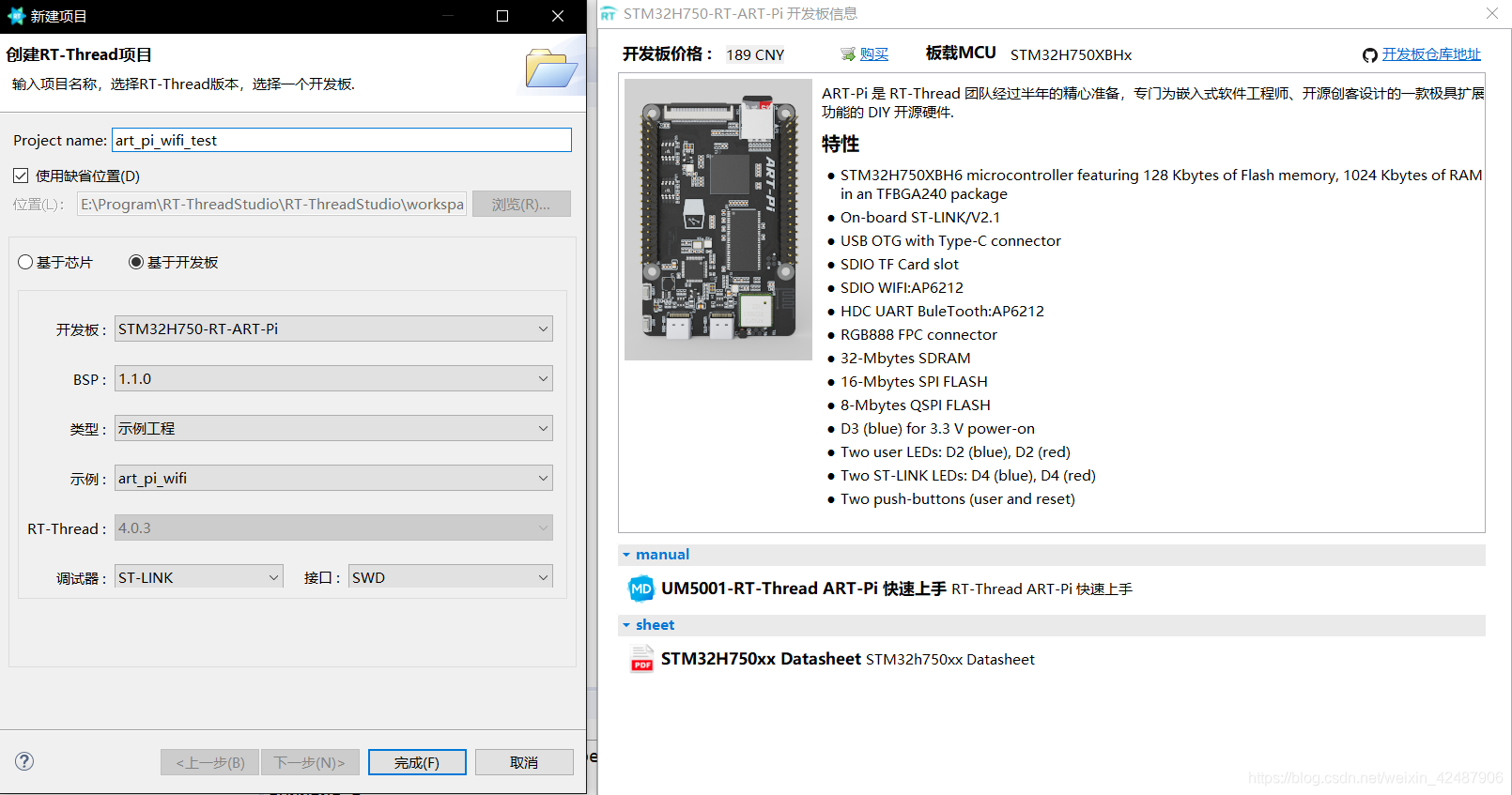Click the 189 CNY price value
The image size is (1512, 795).
click(755, 54)
